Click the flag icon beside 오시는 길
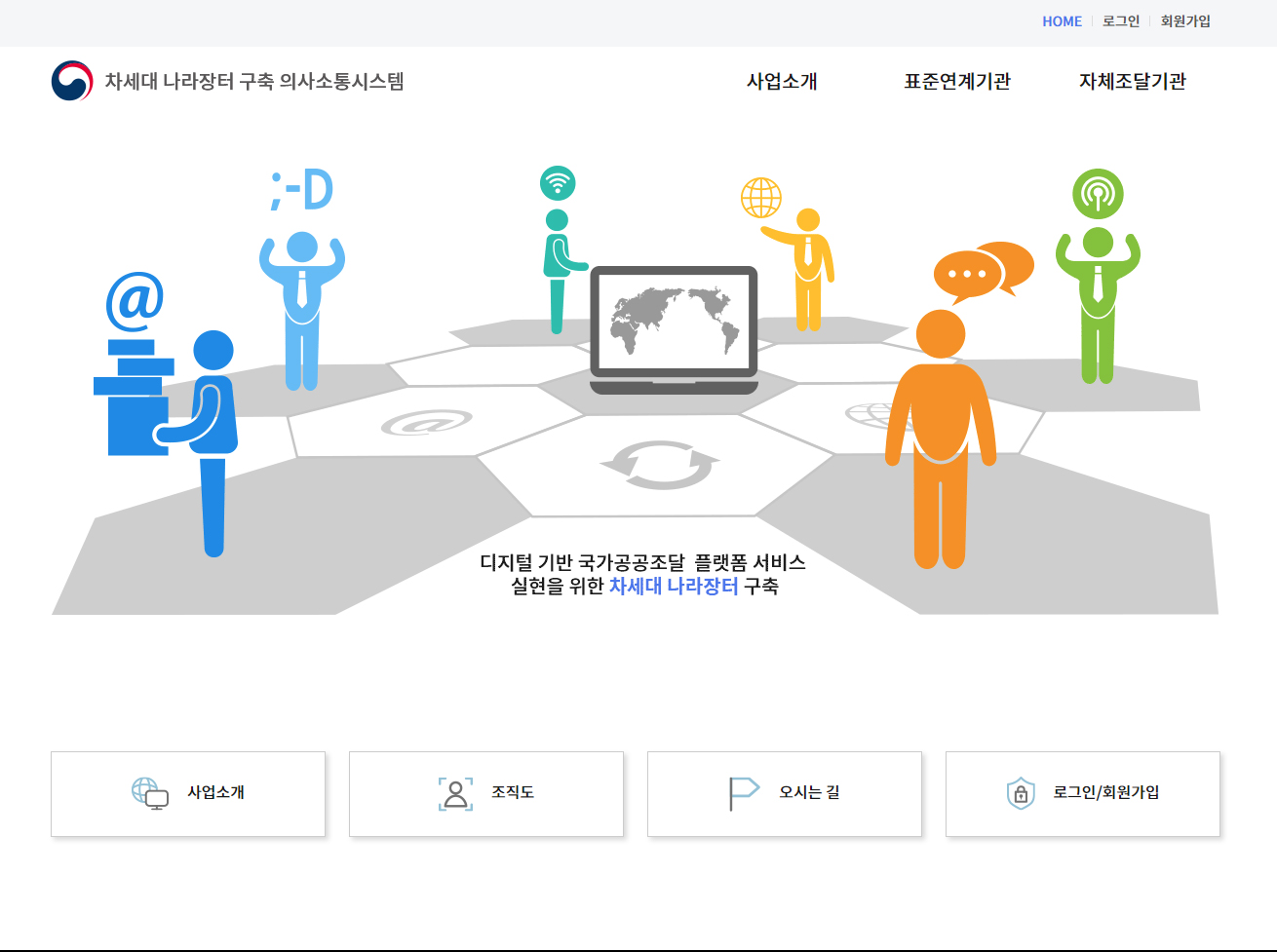1277x952 pixels. coord(744,793)
